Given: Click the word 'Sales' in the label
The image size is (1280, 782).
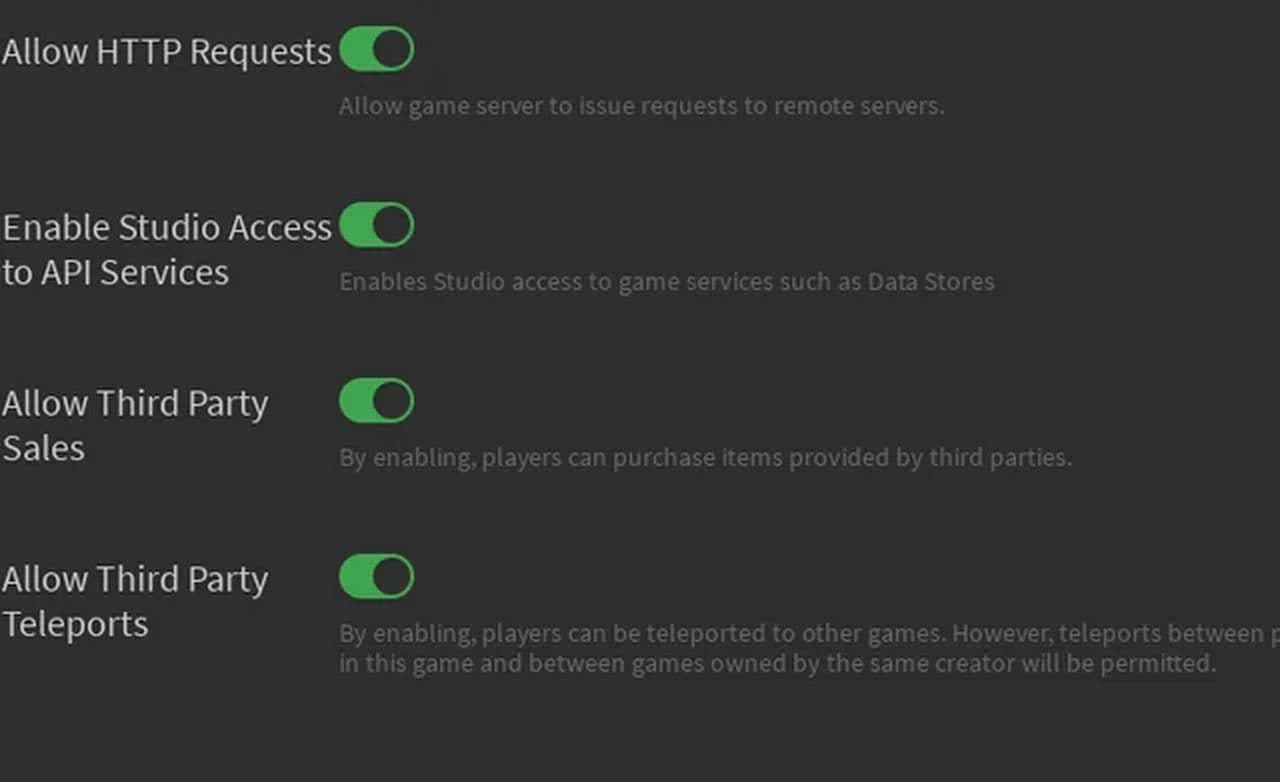Looking at the screenshot, I should (x=44, y=448).
